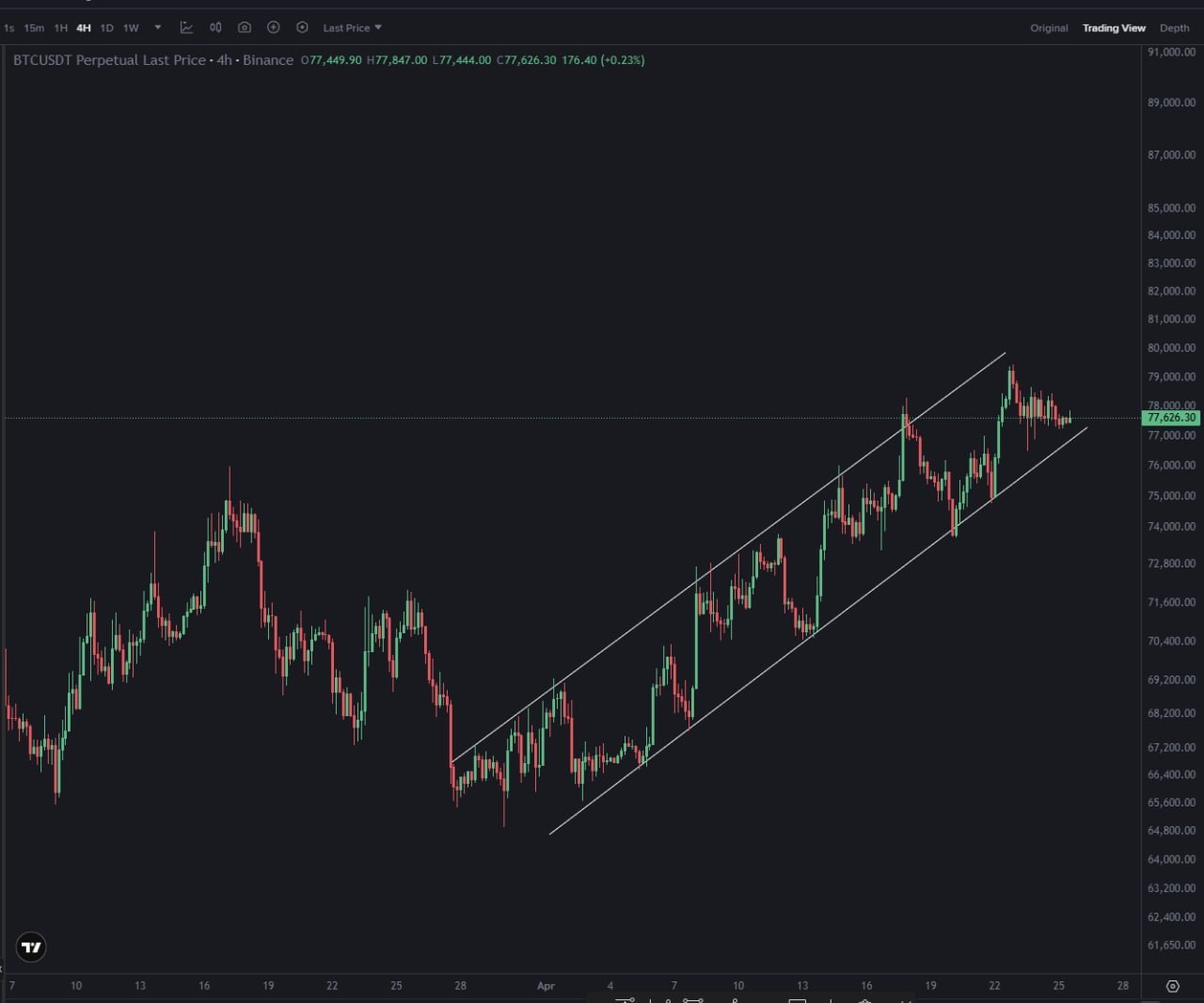Viewport: 1204px width, 1003px height.
Task: Select the 1D timeframe
Action: tap(106, 28)
